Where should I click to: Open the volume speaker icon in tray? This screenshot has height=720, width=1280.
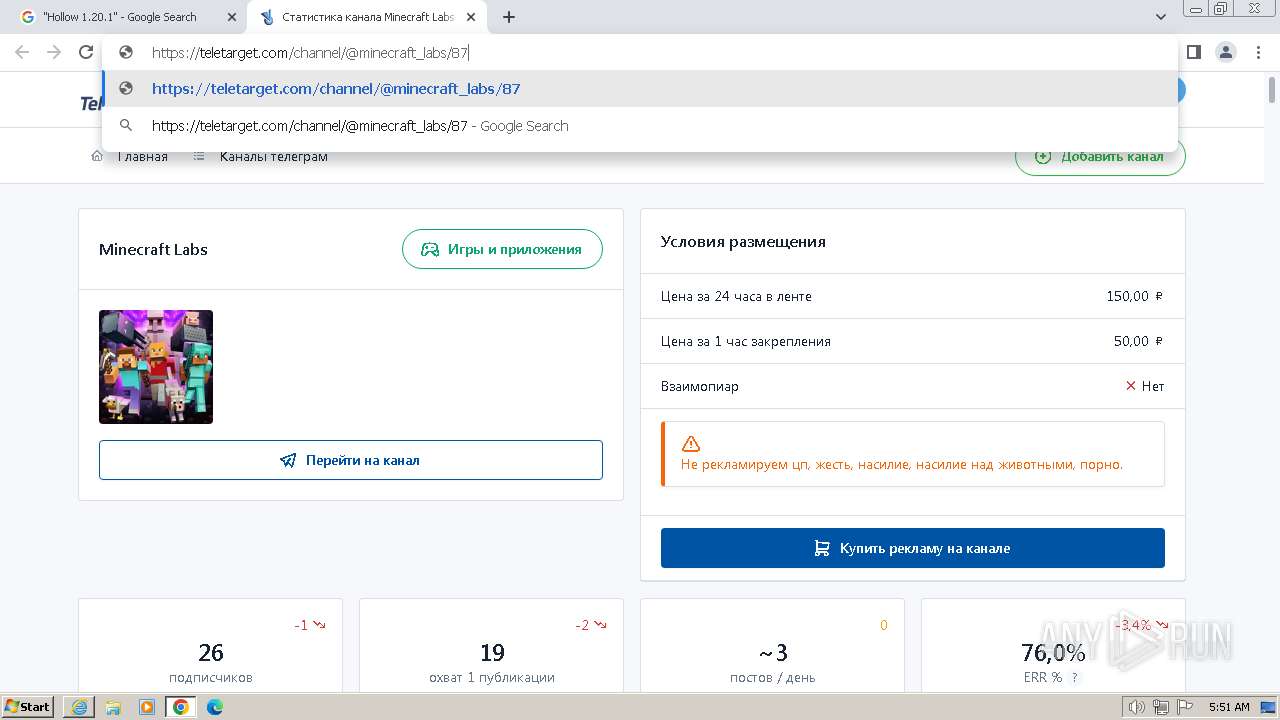(x=1137, y=707)
